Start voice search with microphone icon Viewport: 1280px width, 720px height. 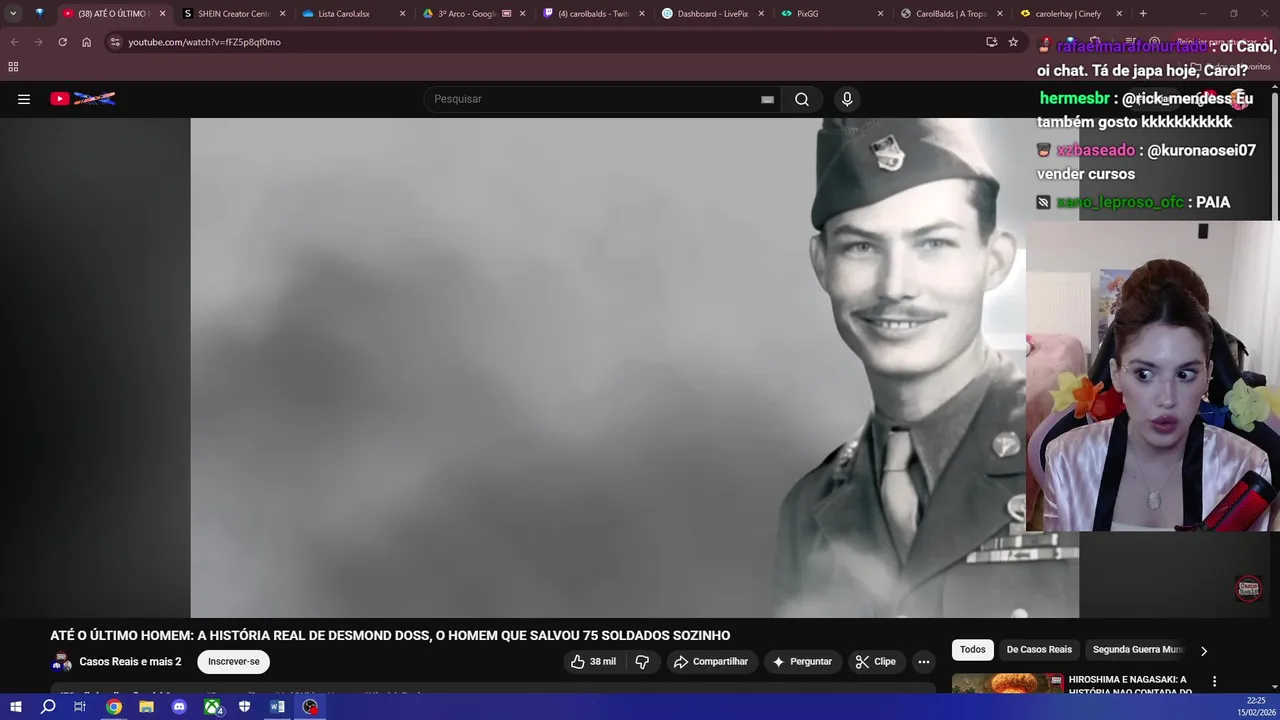[847, 99]
